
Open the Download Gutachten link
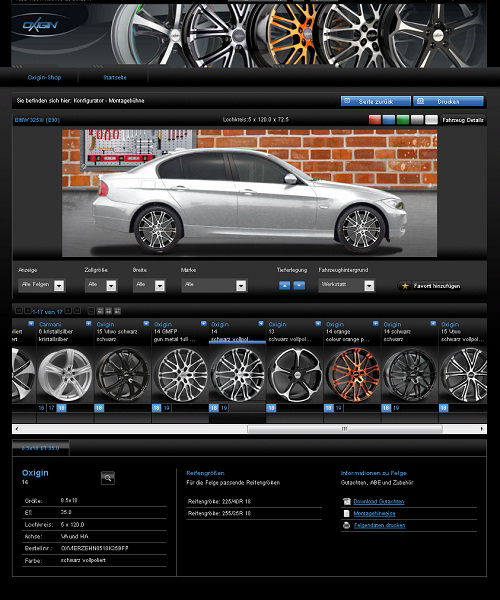(379, 501)
